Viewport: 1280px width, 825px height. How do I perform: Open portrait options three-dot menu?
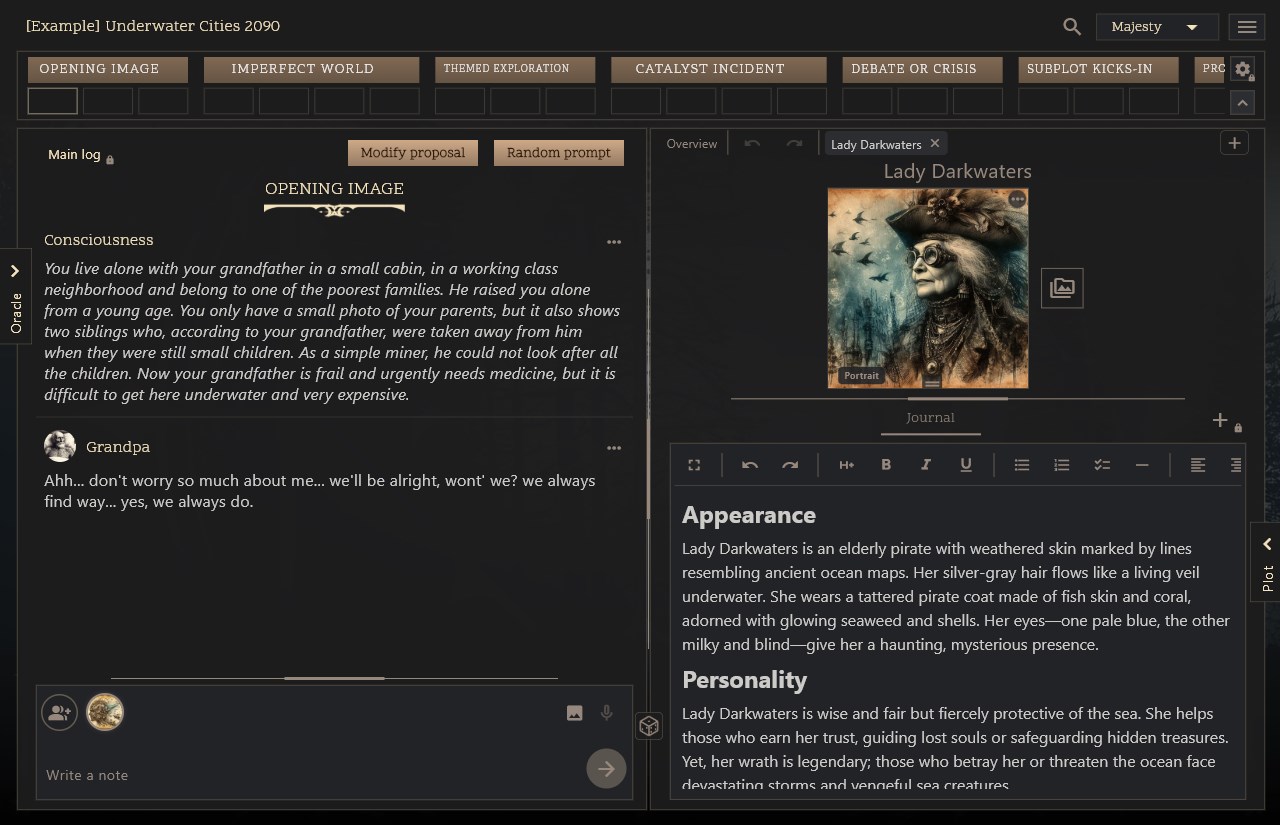pyautogui.click(x=1017, y=200)
